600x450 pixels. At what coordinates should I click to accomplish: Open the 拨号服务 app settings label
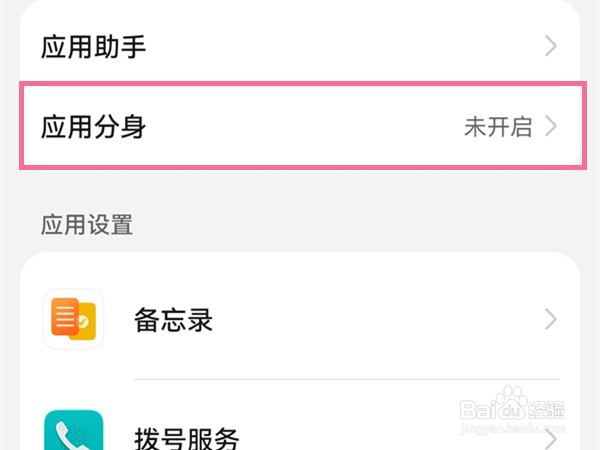[186, 438]
